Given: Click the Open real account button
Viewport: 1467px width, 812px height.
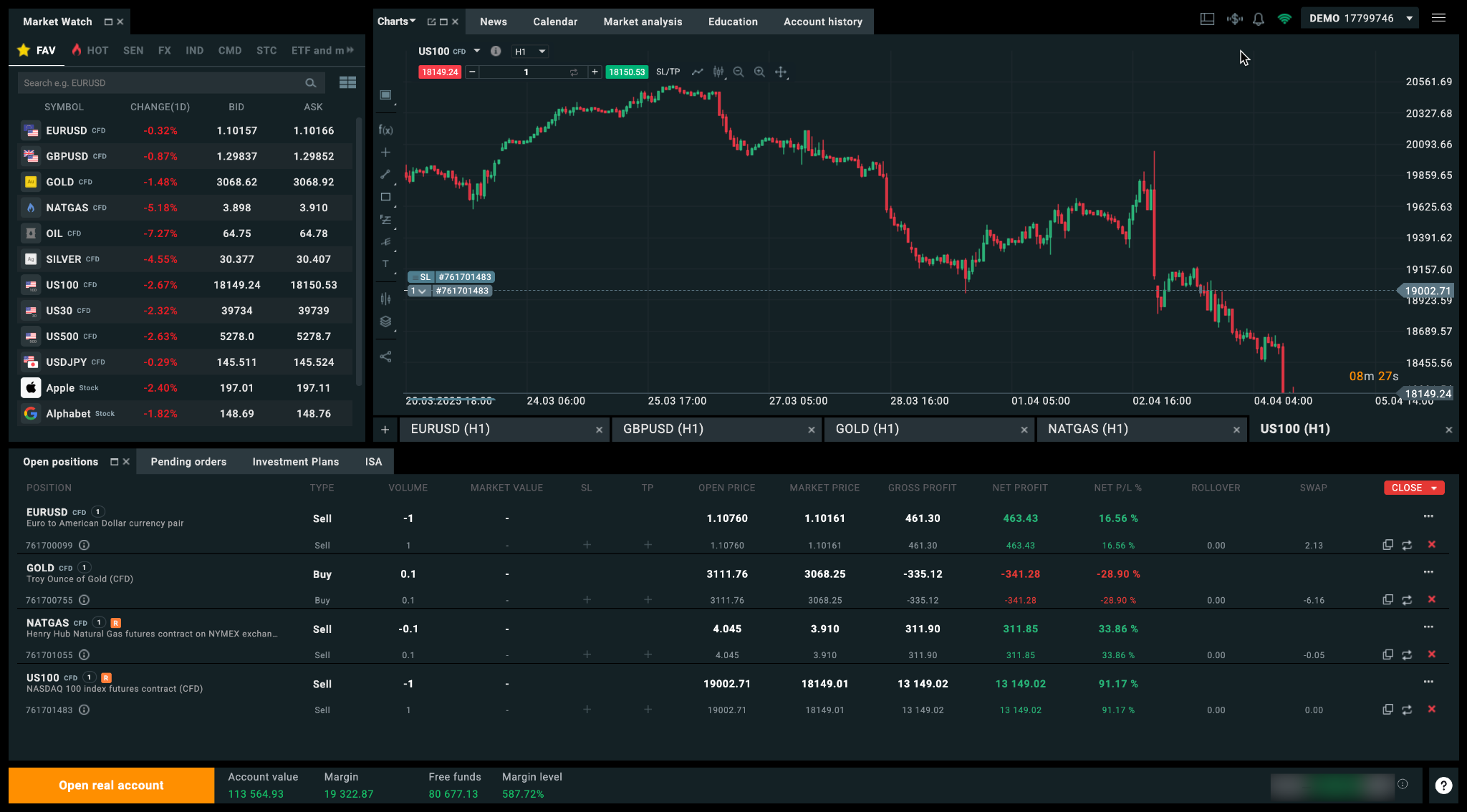Looking at the screenshot, I should [x=111, y=786].
